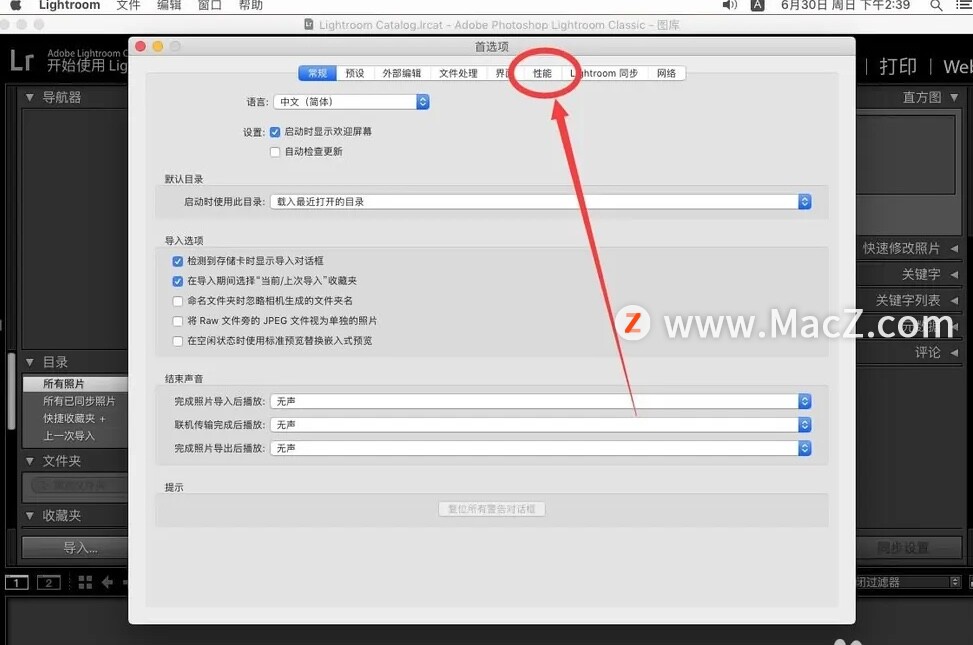Open the Apple menu
The image size is (973, 645).
click(x=16, y=5)
